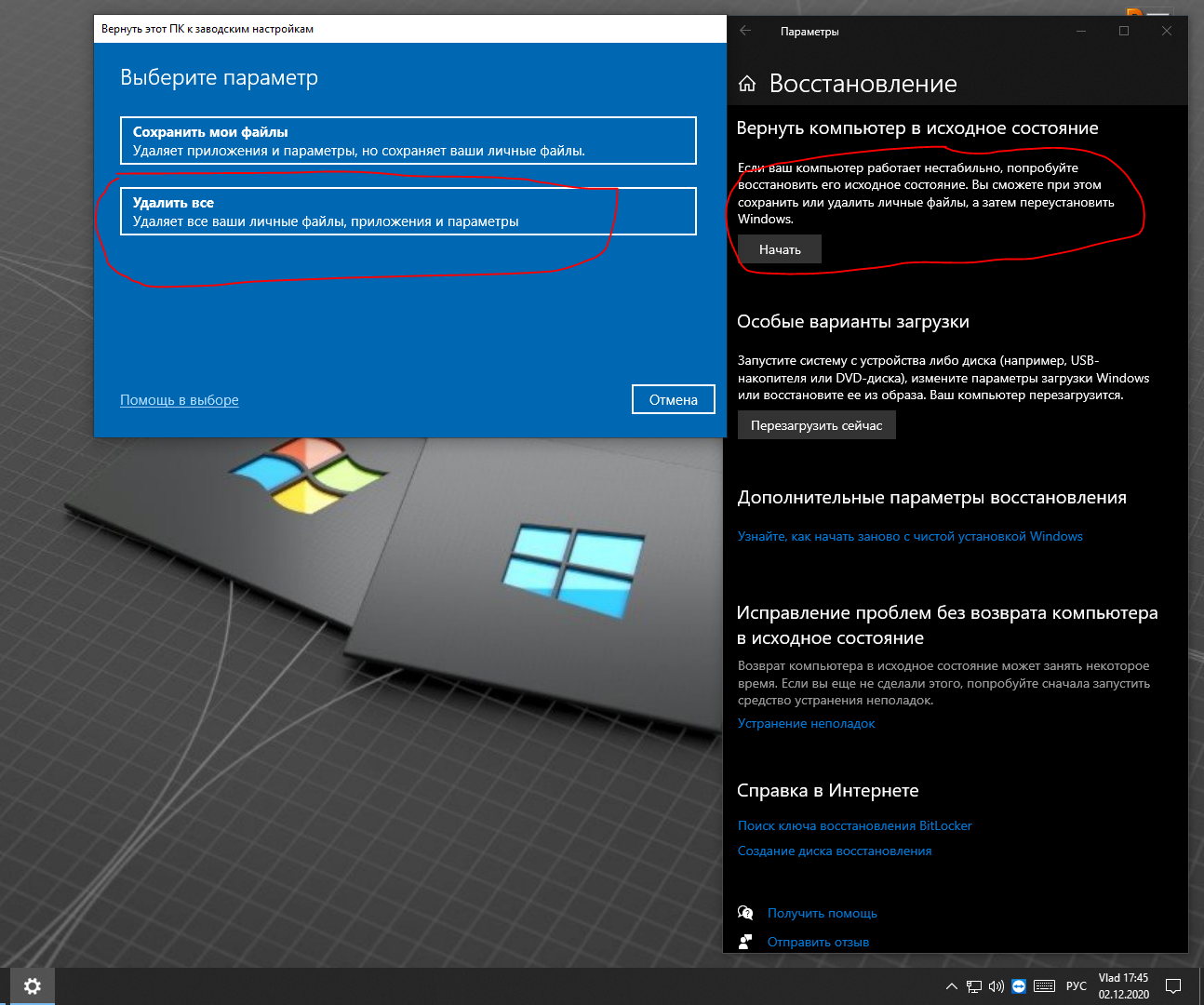Close the Параметры window
This screenshot has width=1204, height=1005.
pos(1167,31)
